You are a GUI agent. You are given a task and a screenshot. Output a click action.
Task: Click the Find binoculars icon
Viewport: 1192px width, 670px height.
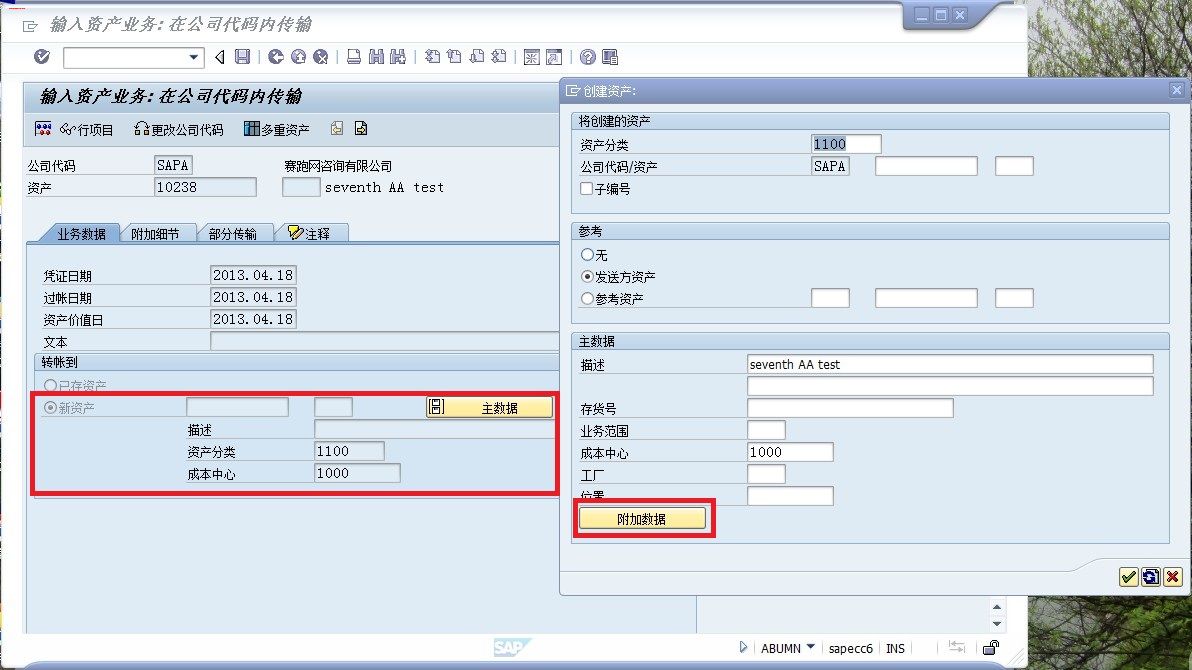[x=376, y=56]
